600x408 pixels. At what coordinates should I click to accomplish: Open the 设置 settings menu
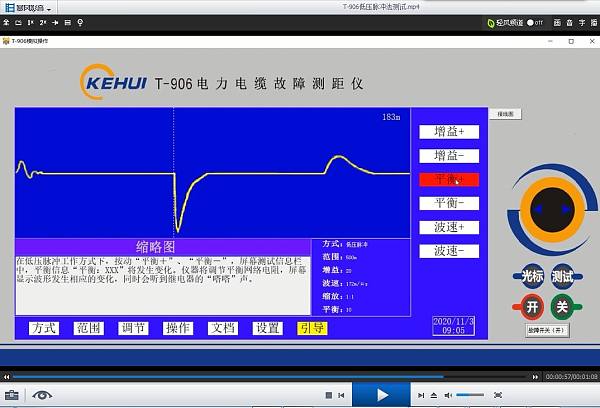coord(267,328)
